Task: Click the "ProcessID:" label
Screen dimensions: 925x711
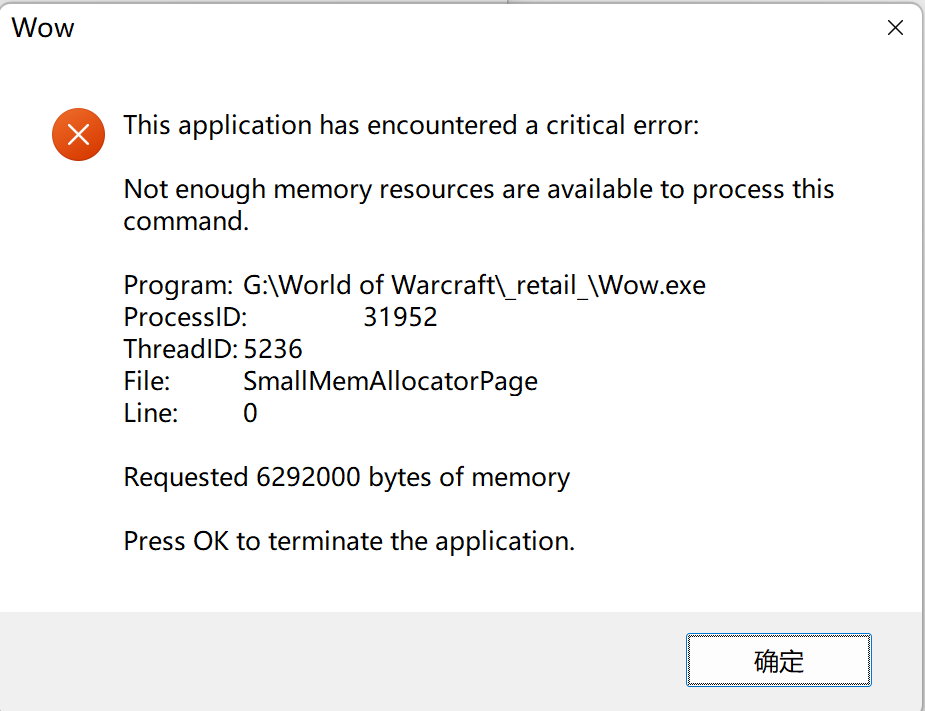Action: pos(185,318)
